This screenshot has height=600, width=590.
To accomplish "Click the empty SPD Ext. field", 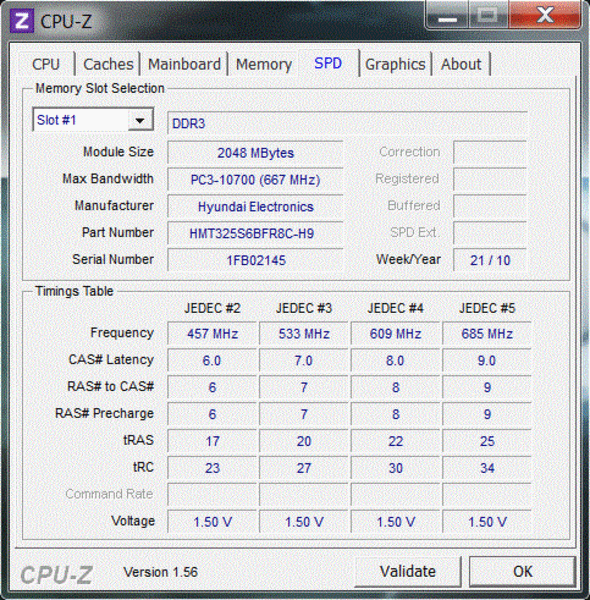I will click(490, 233).
